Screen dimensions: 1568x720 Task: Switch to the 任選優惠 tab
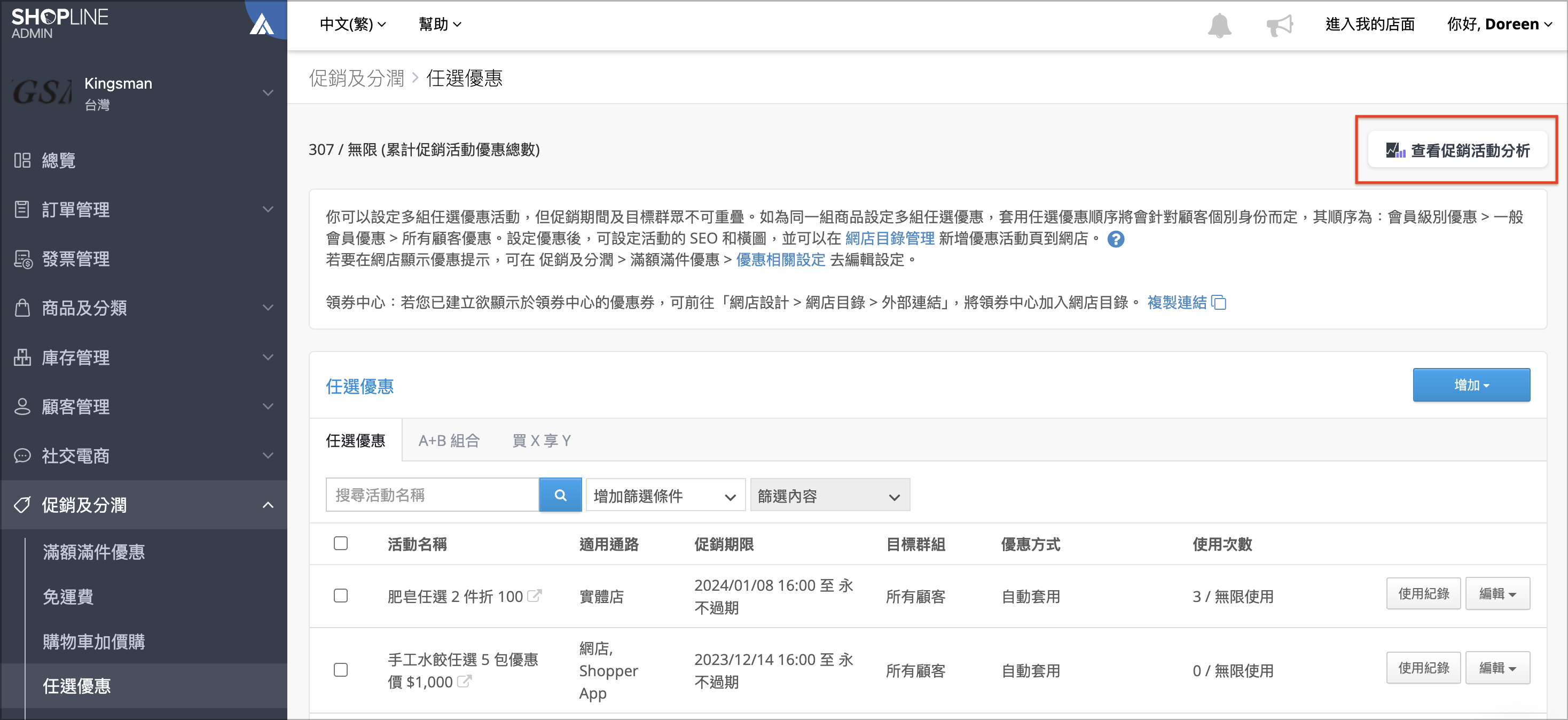click(356, 440)
